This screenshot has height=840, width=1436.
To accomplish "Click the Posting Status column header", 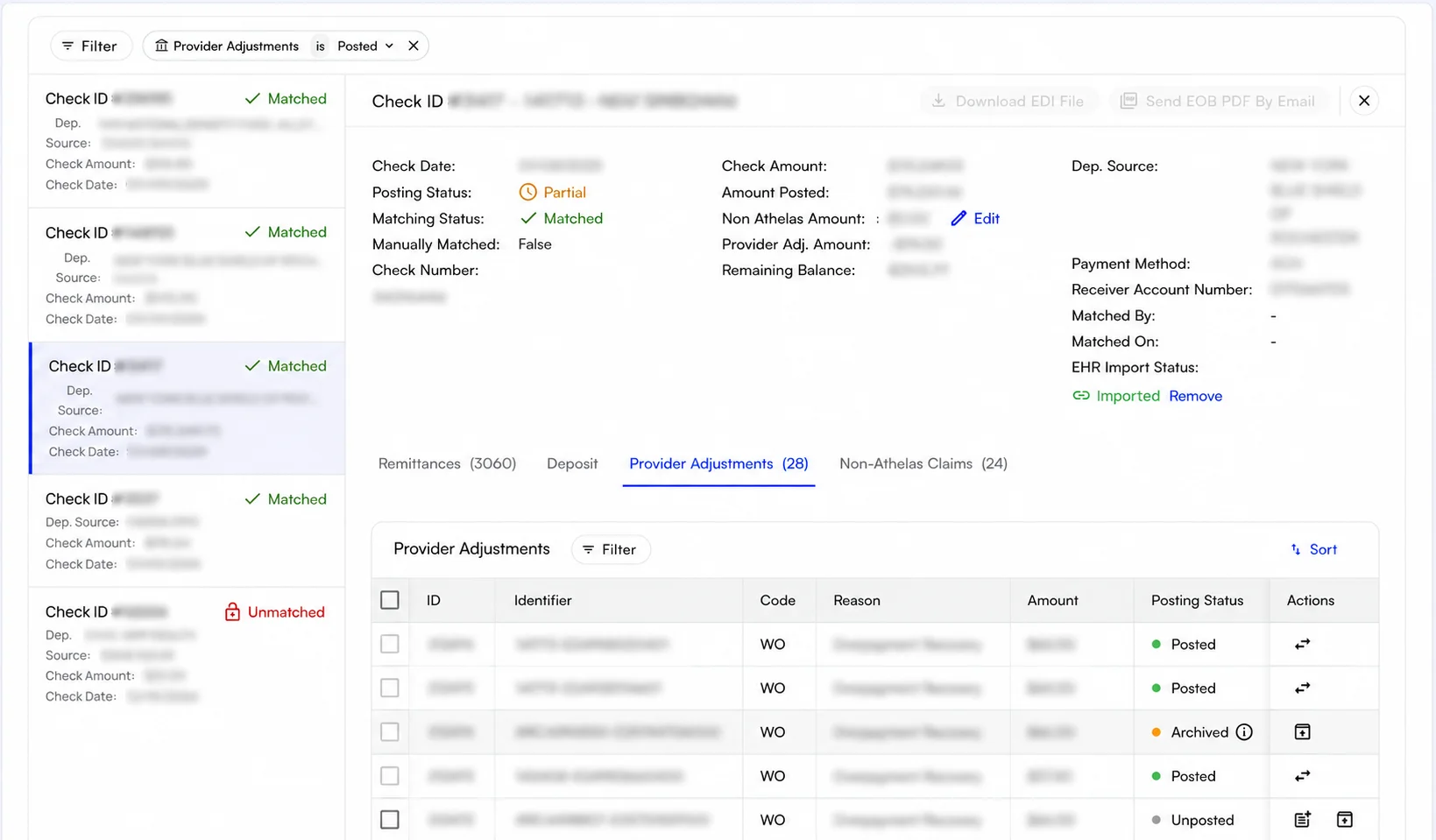I will click(1197, 600).
